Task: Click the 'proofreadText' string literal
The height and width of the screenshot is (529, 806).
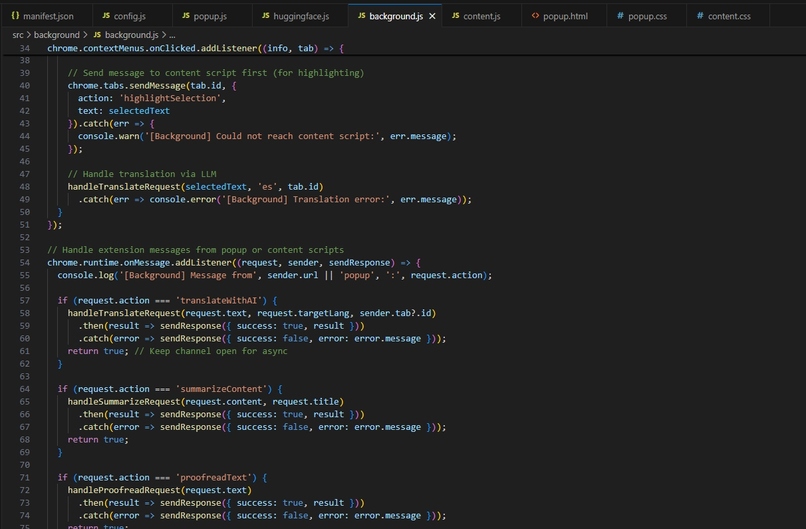Action: [x=214, y=478]
